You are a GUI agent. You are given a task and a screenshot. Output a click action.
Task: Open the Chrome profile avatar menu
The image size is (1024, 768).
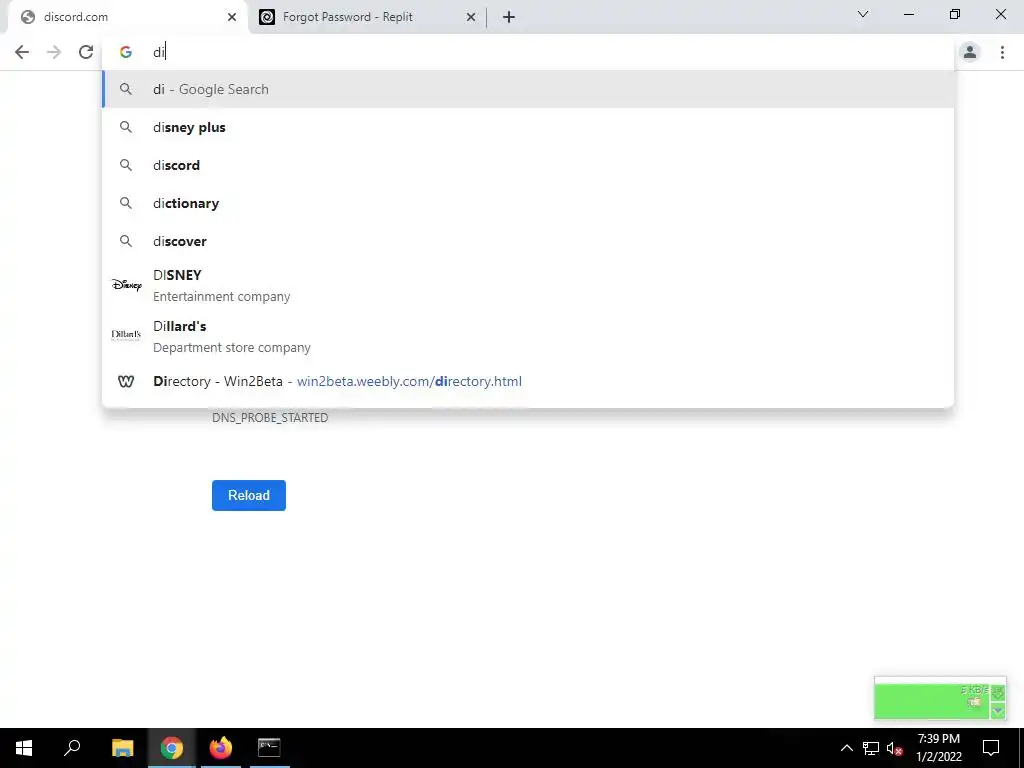970,52
